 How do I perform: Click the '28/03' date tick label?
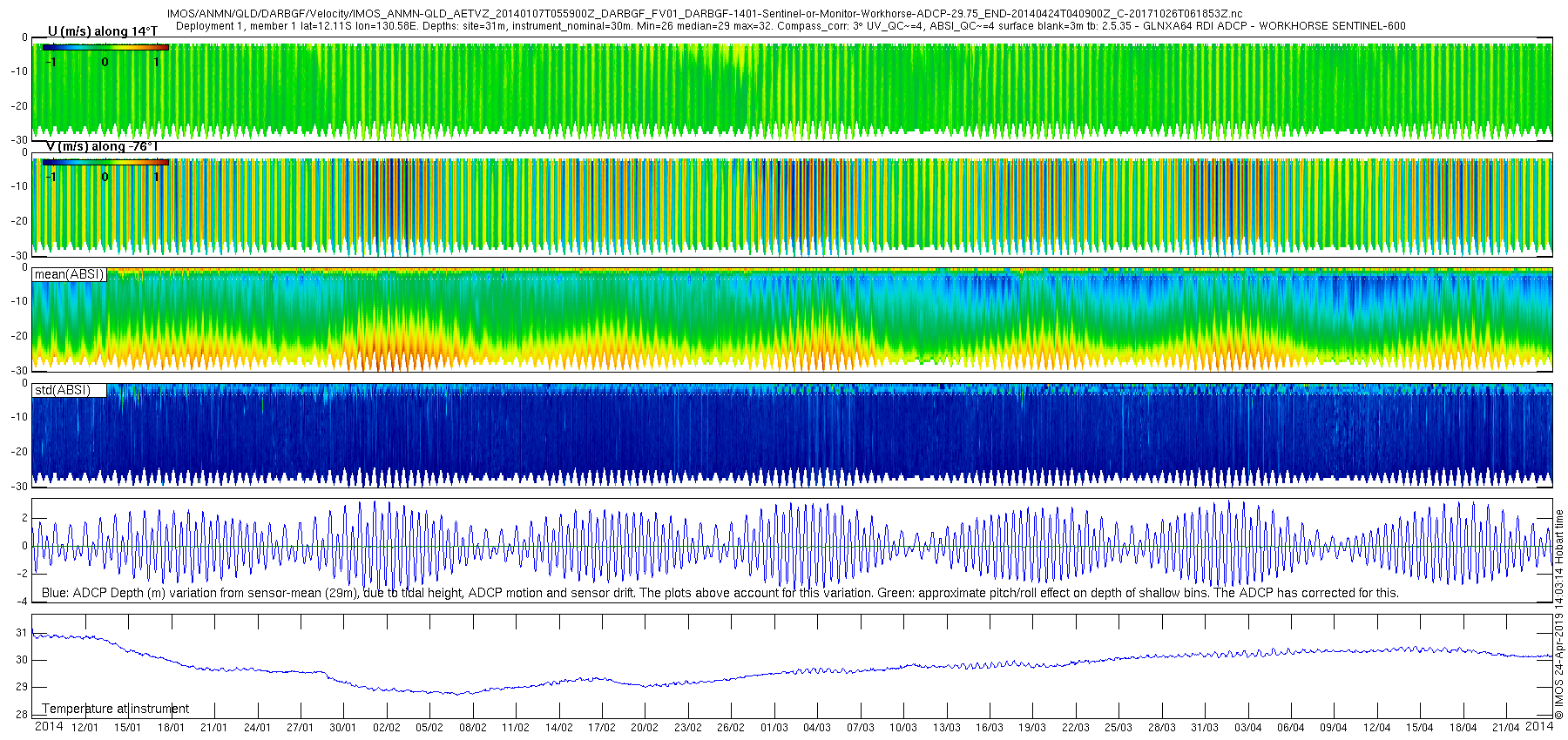point(1162,728)
